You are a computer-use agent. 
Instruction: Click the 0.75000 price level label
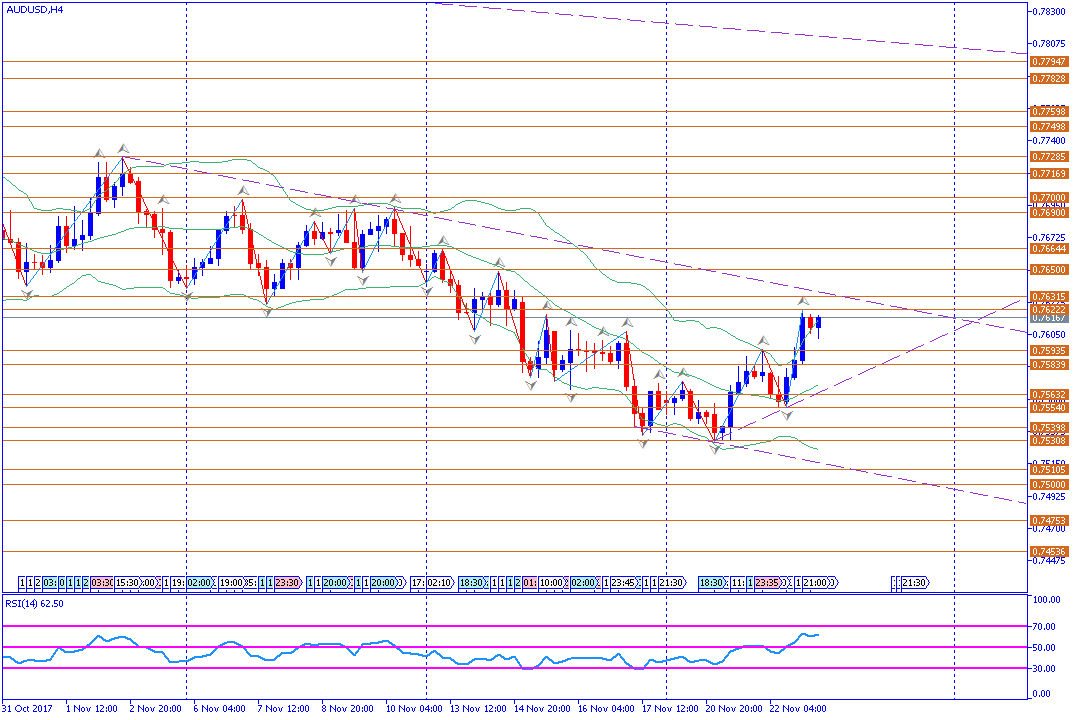pyautogui.click(x=1049, y=485)
